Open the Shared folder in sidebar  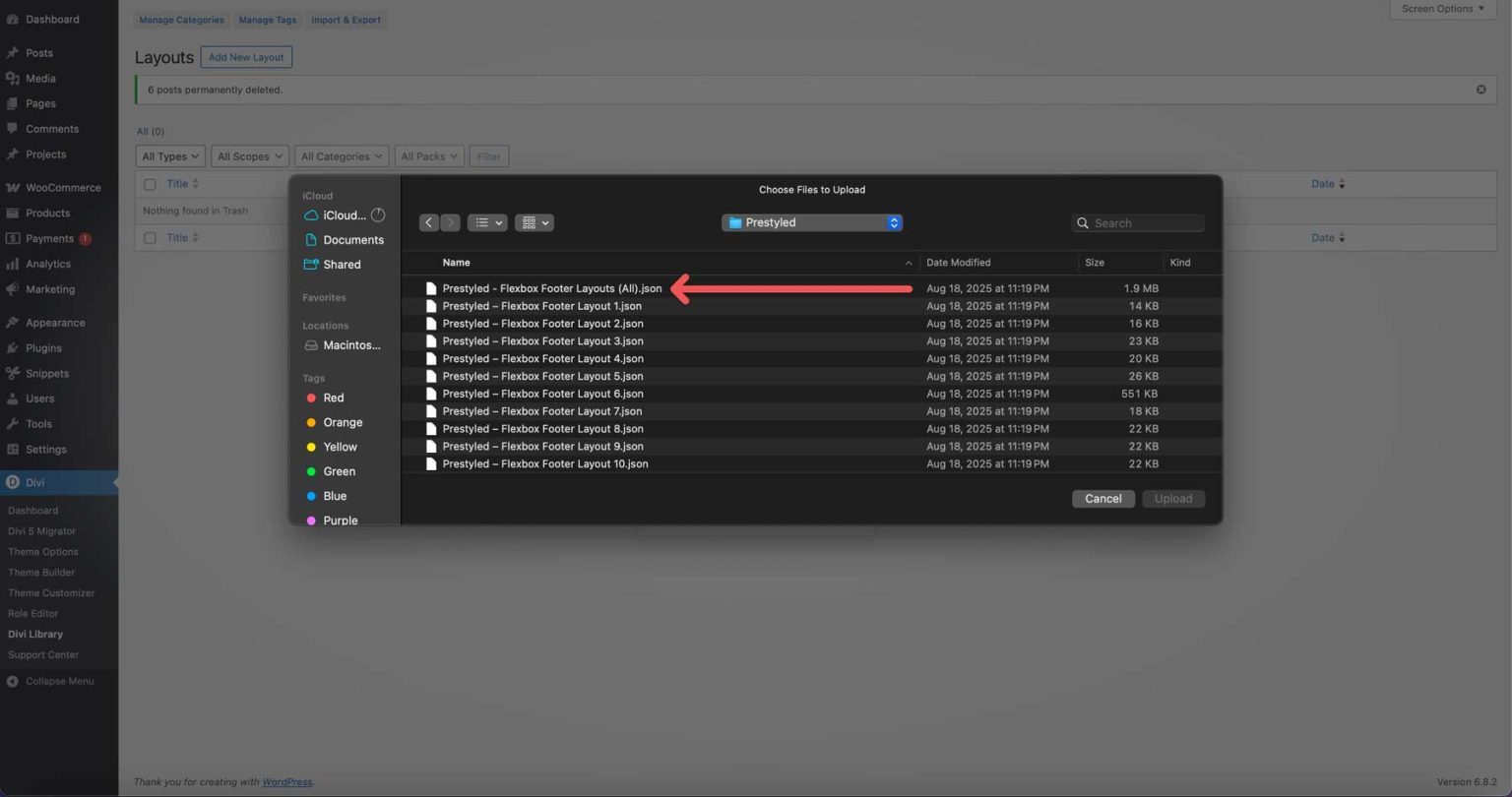(342, 265)
